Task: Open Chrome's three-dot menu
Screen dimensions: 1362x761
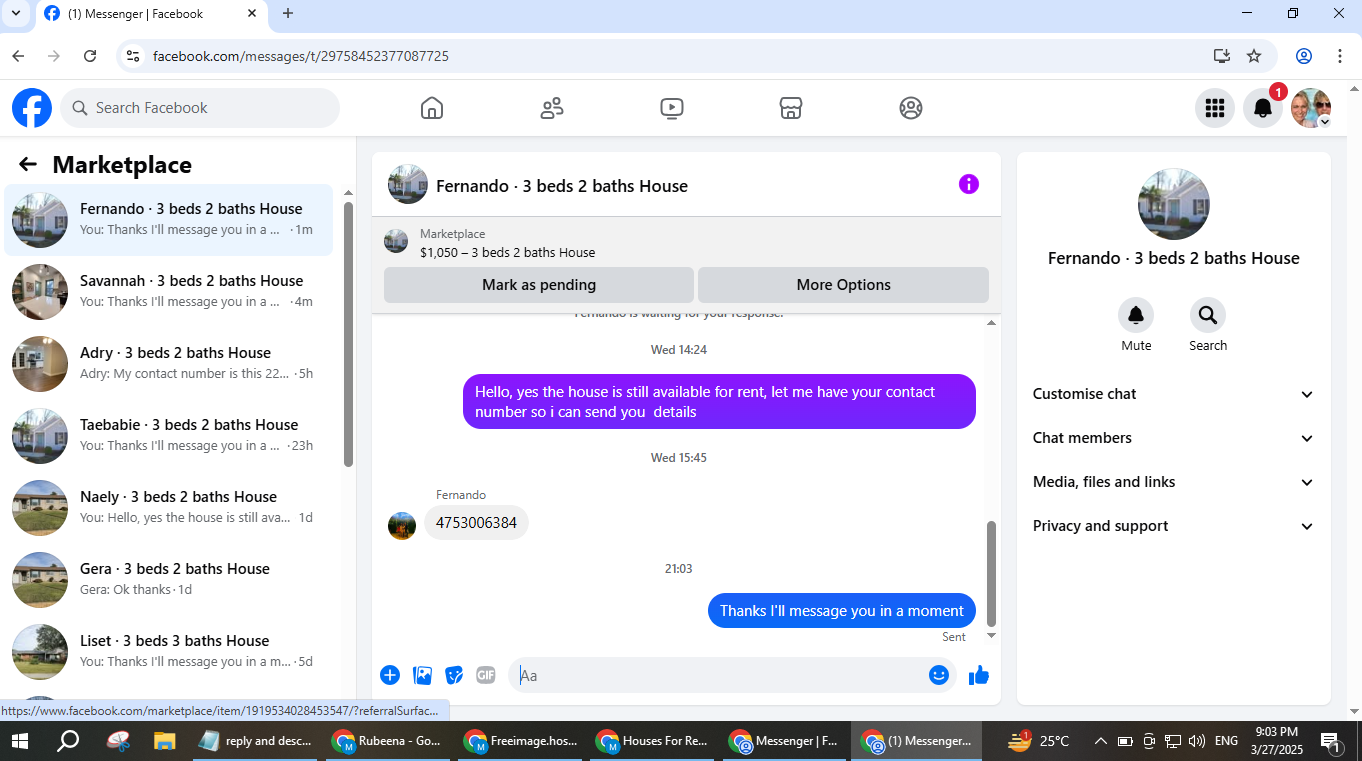Action: pyautogui.click(x=1340, y=56)
